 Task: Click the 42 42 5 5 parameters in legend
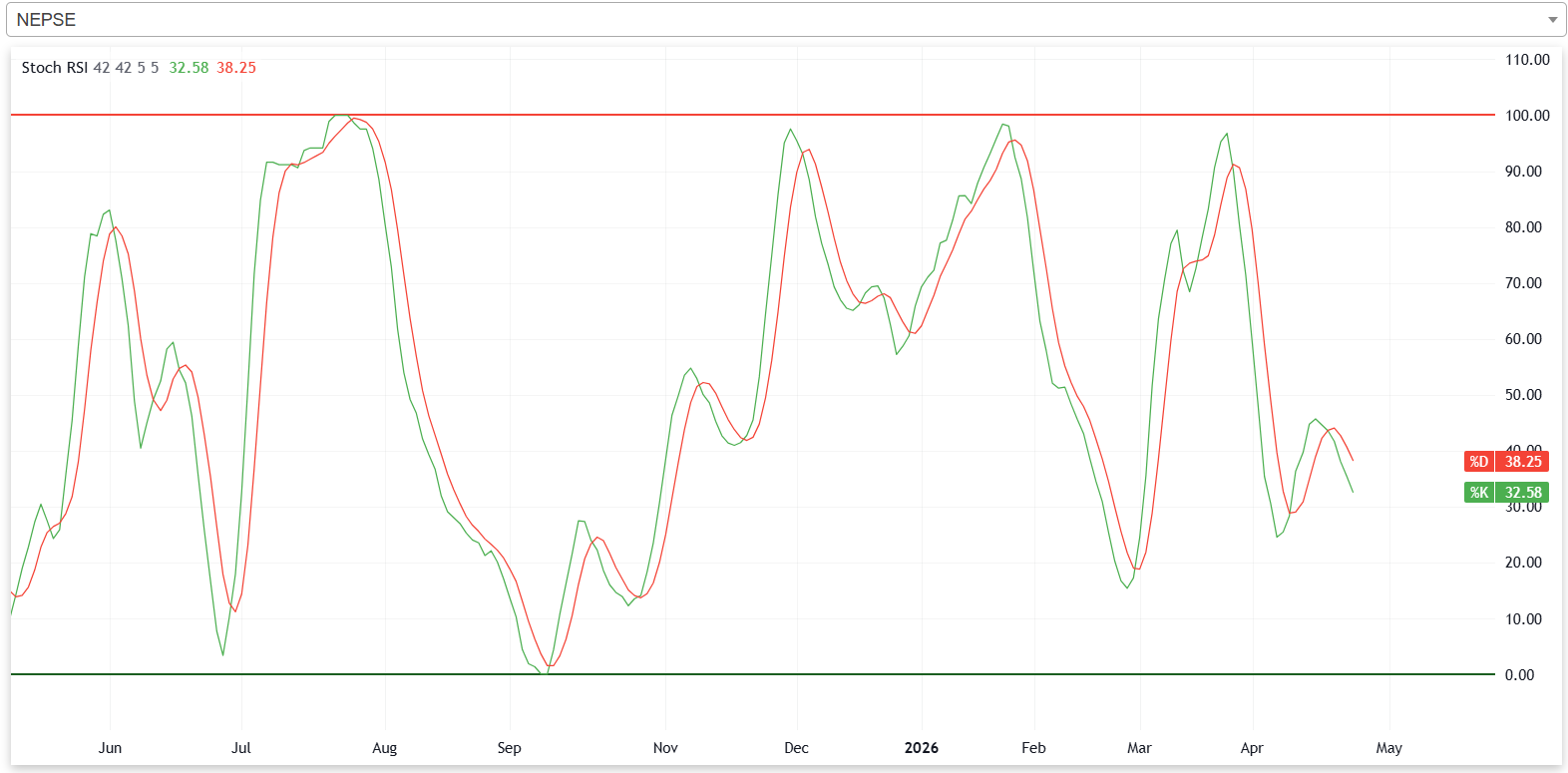click(x=126, y=68)
